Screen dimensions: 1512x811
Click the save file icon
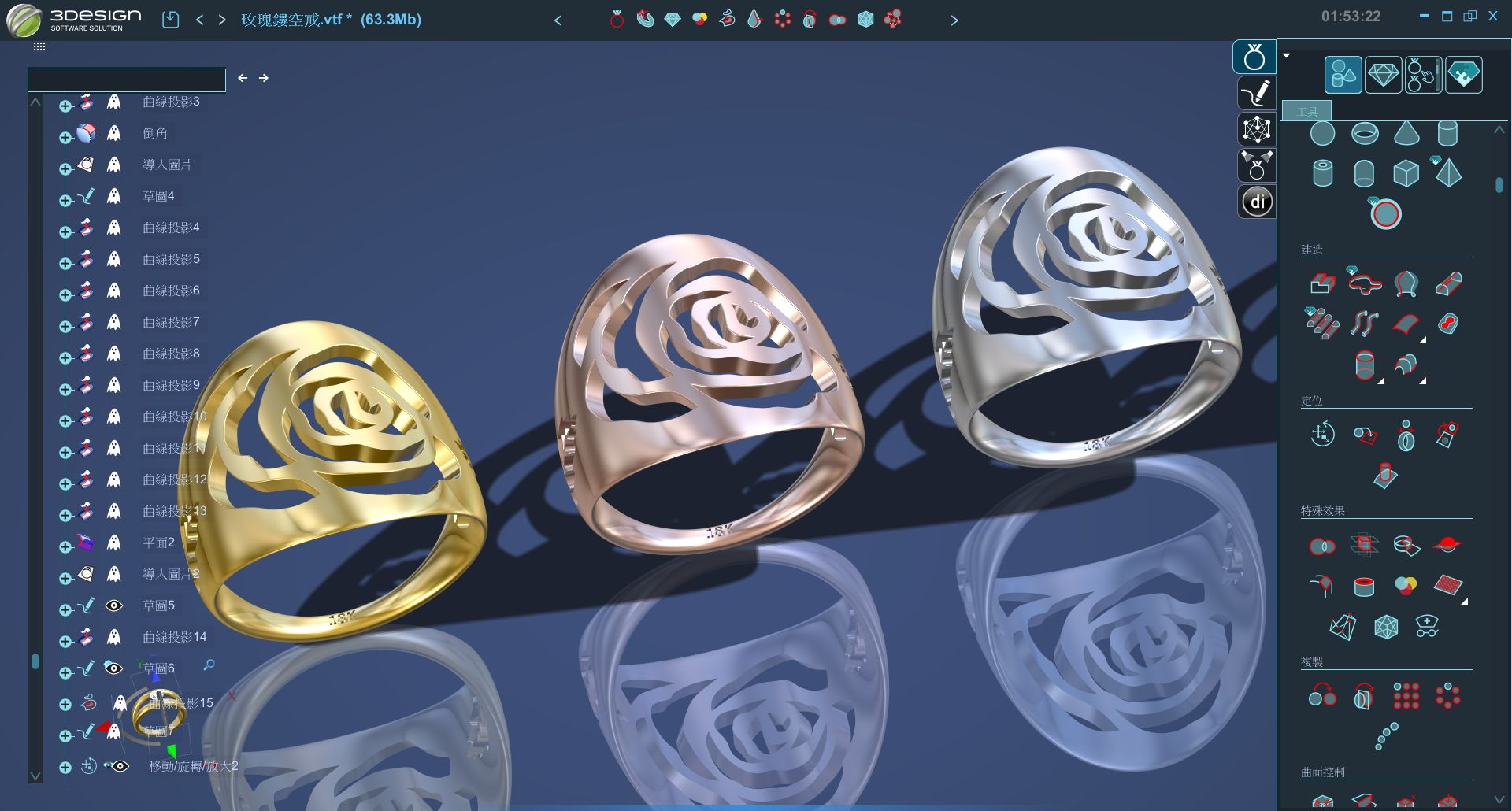[171, 20]
